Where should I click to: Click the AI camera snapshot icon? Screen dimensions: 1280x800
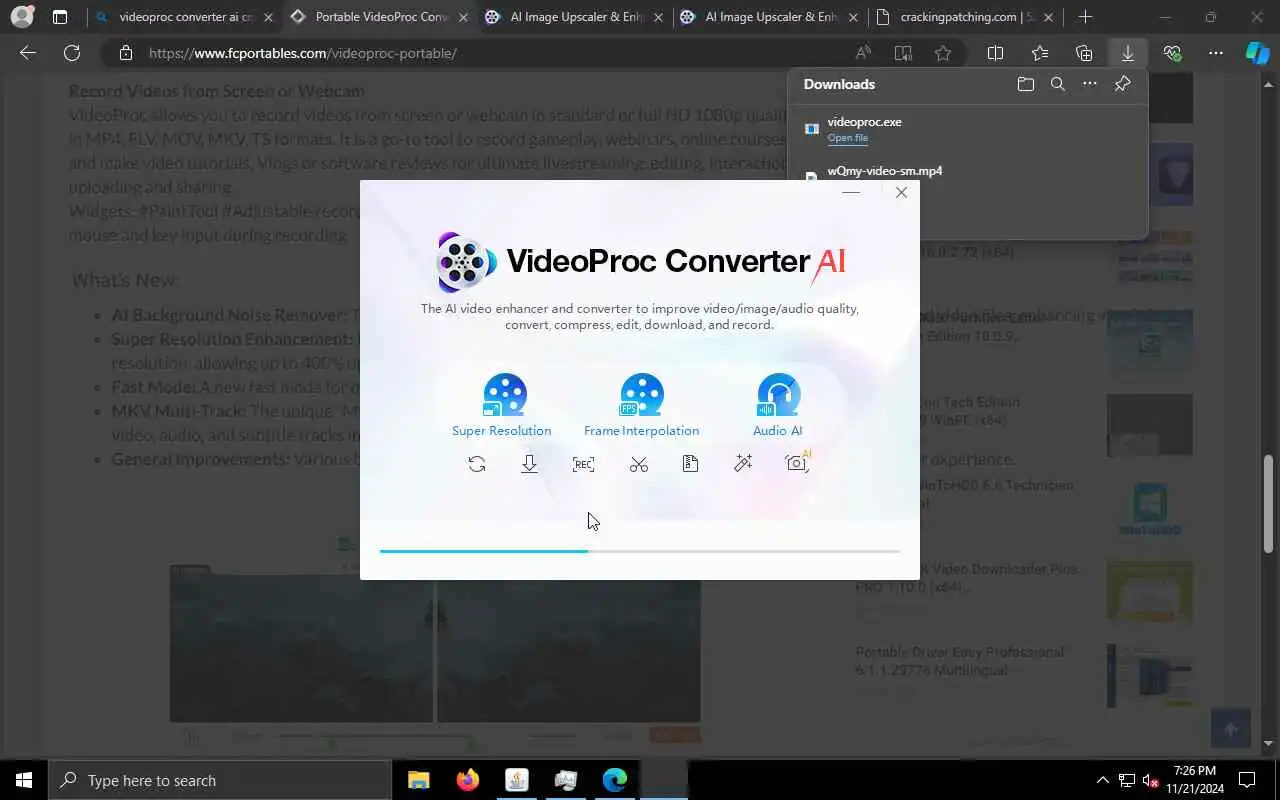[x=798, y=462]
